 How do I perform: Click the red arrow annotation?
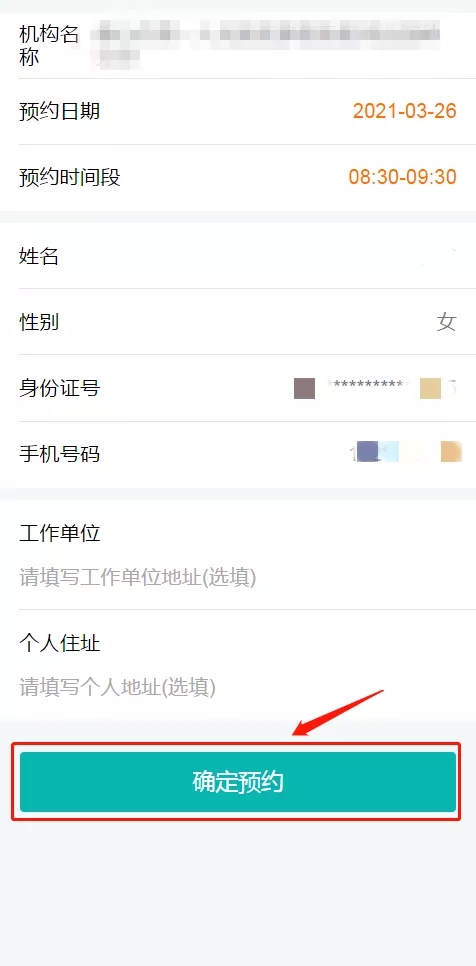coord(338,713)
